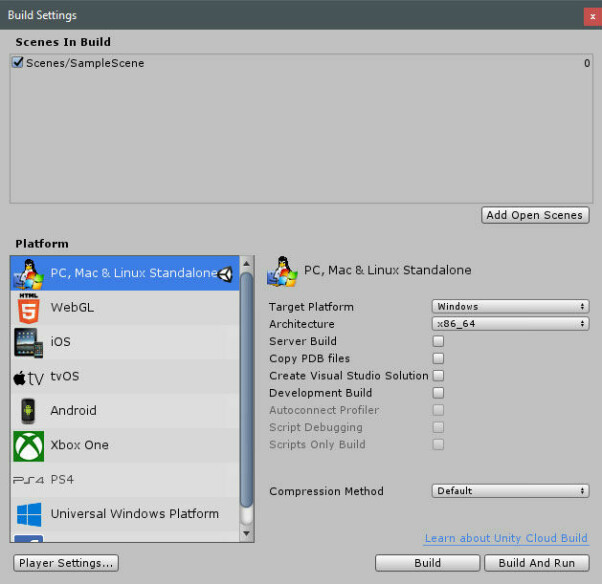This screenshot has width=602, height=584.
Task: Open the Compression Method dropdown
Action: point(510,491)
